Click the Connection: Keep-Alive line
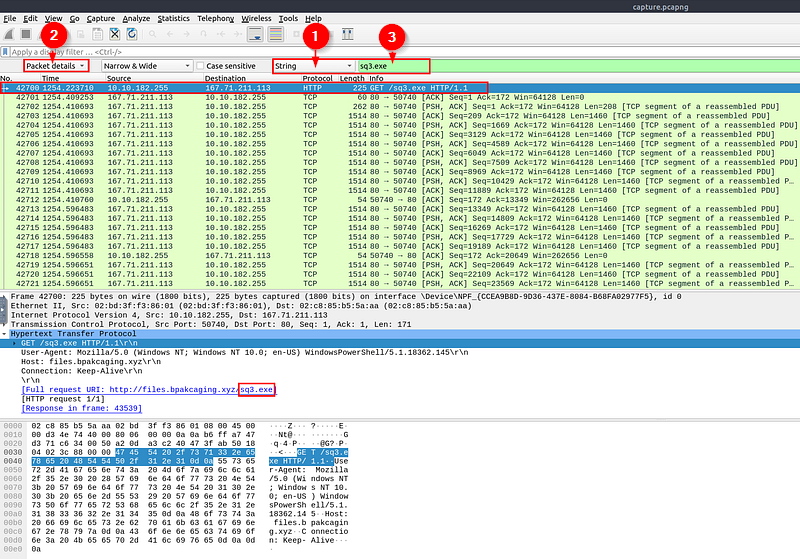Screen dimensions: 800x559 tap(400, 371)
